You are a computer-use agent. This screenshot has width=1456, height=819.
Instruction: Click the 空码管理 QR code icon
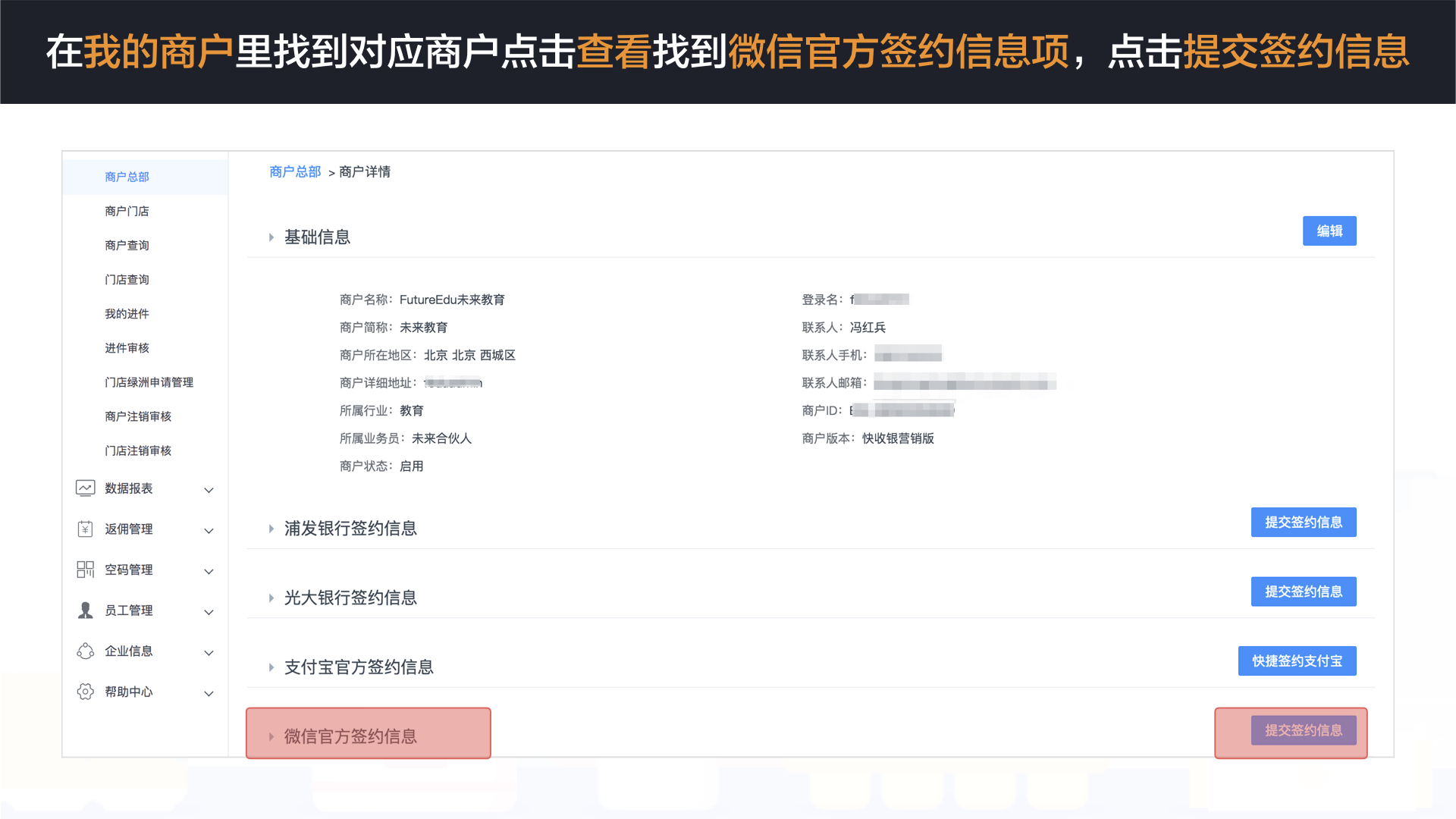pos(85,570)
